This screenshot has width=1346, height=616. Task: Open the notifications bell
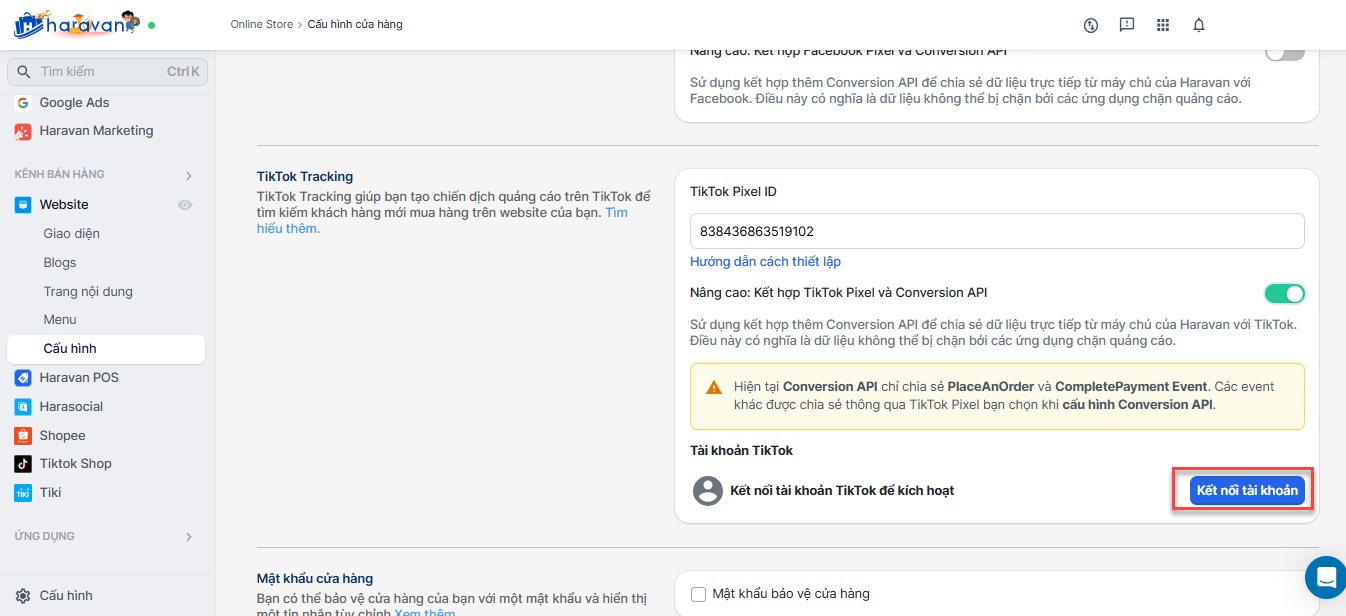tap(1199, 25)
